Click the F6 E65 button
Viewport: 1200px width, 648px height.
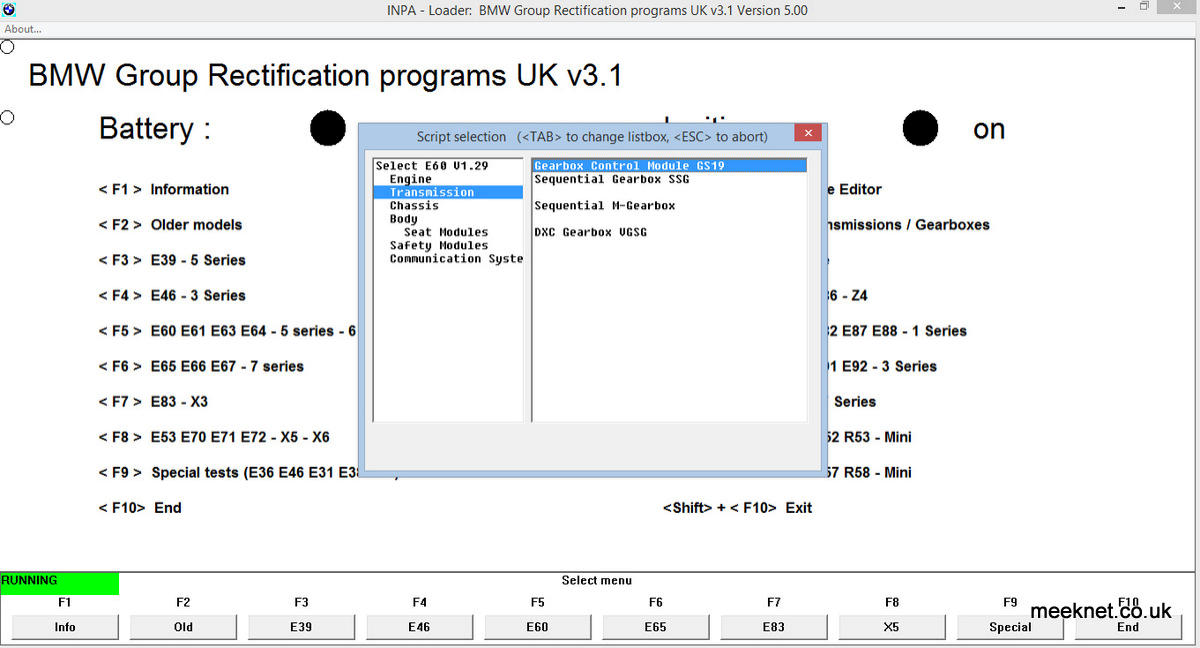655,627
